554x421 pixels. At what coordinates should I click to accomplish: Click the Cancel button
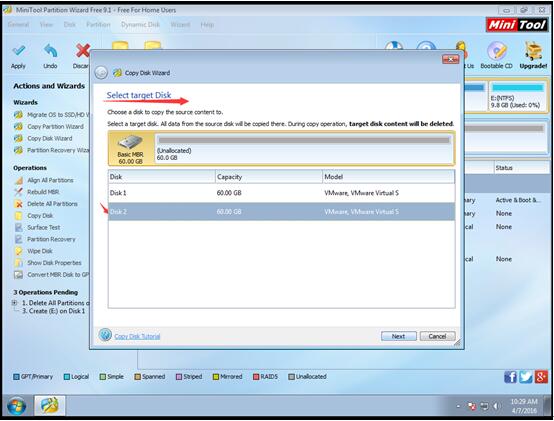tap(437, 336)
